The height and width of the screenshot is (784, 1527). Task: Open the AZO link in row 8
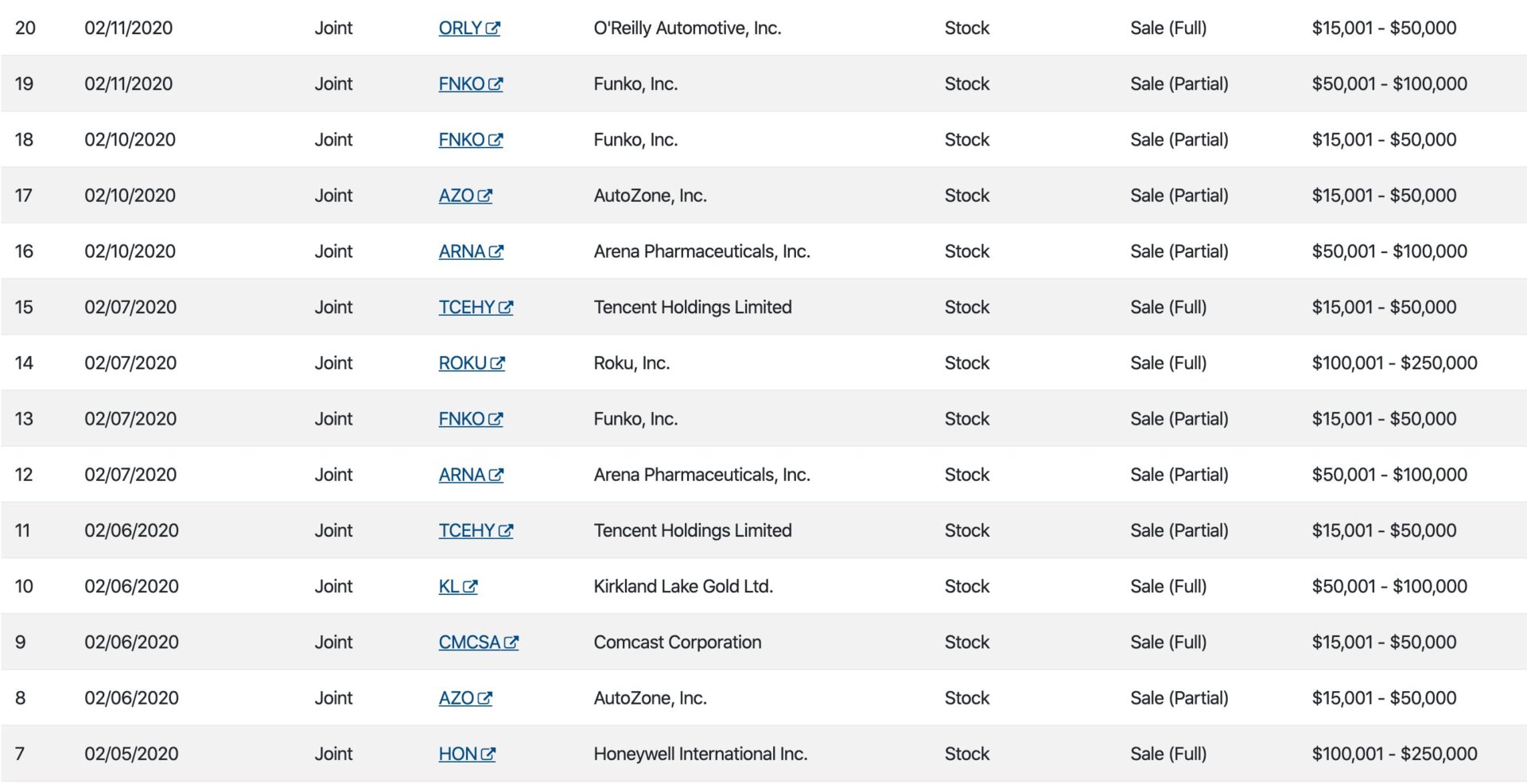[x=458, y=697]
